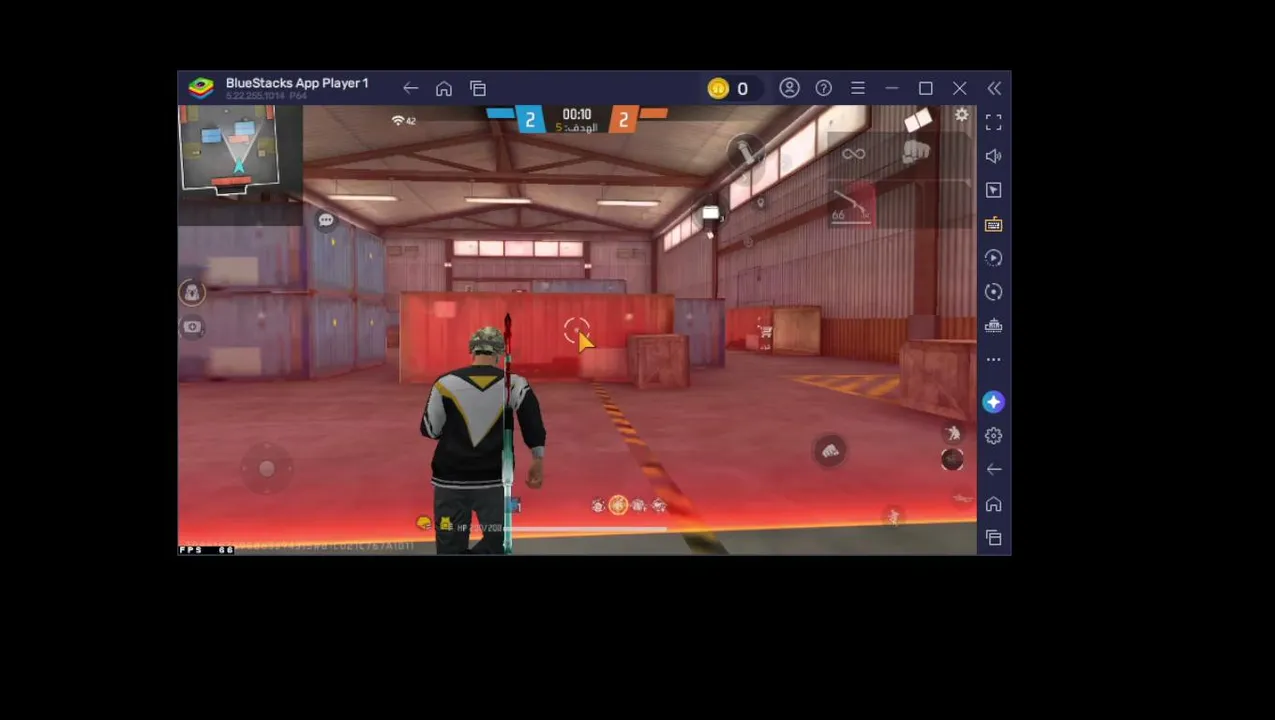Click the sidebar recent apps icon
Image resolution: width=1275 pixels, height=720 pixels.
point(993,538)
